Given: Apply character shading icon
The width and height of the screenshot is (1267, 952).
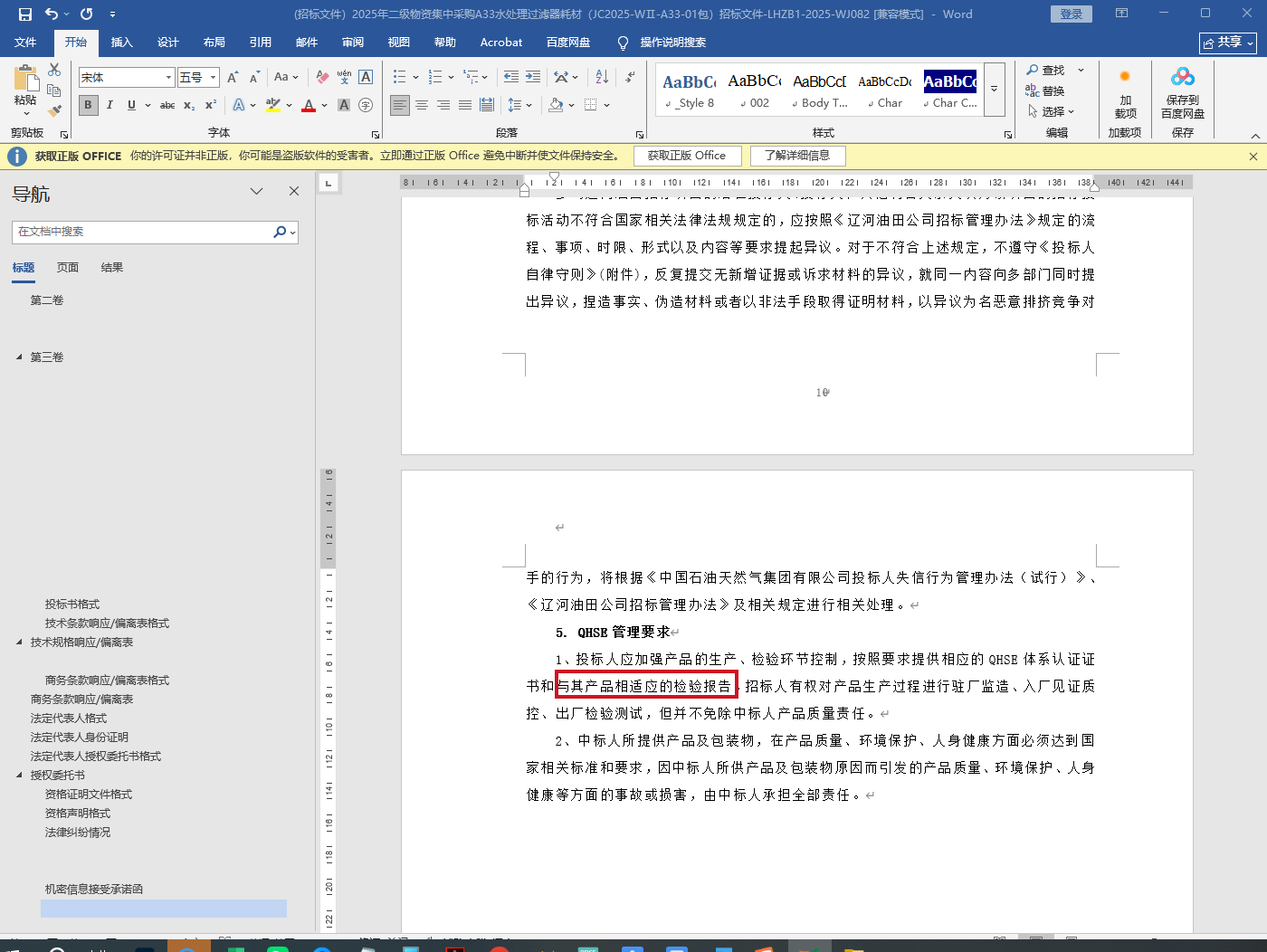Looking at the screenshot, I should pos(344,105).
